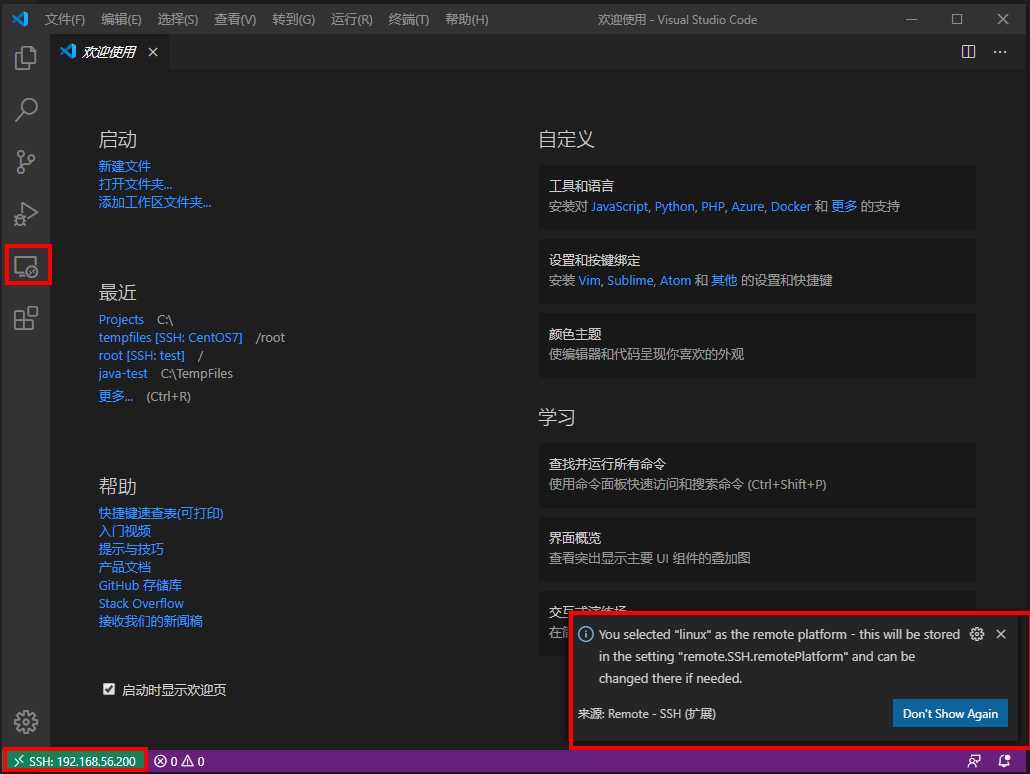Click the 新建文件 link
Image resolution: width=1030 pixels, height=774 pixels.
click(x=124, y=166)
